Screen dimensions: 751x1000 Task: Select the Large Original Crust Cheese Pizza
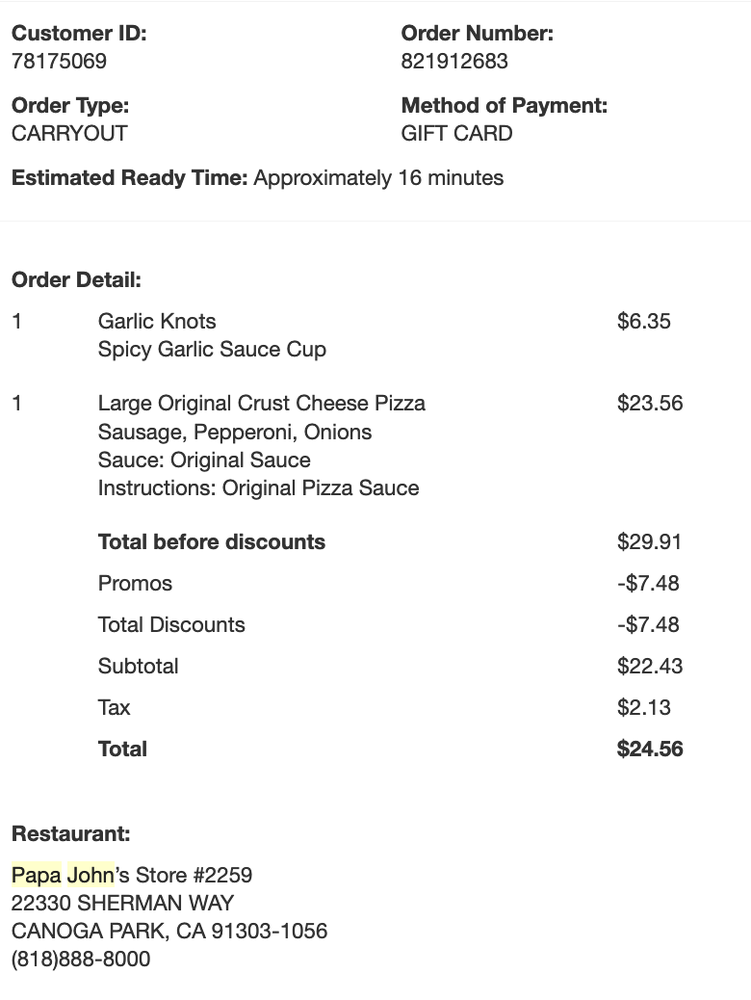(261, 403)
